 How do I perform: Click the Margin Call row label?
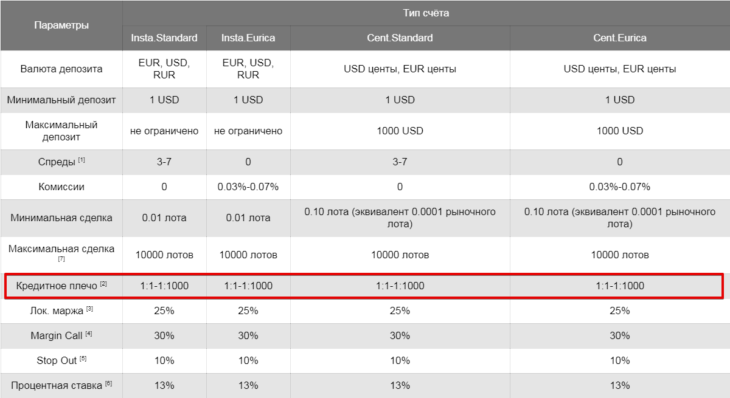(56, 336)
